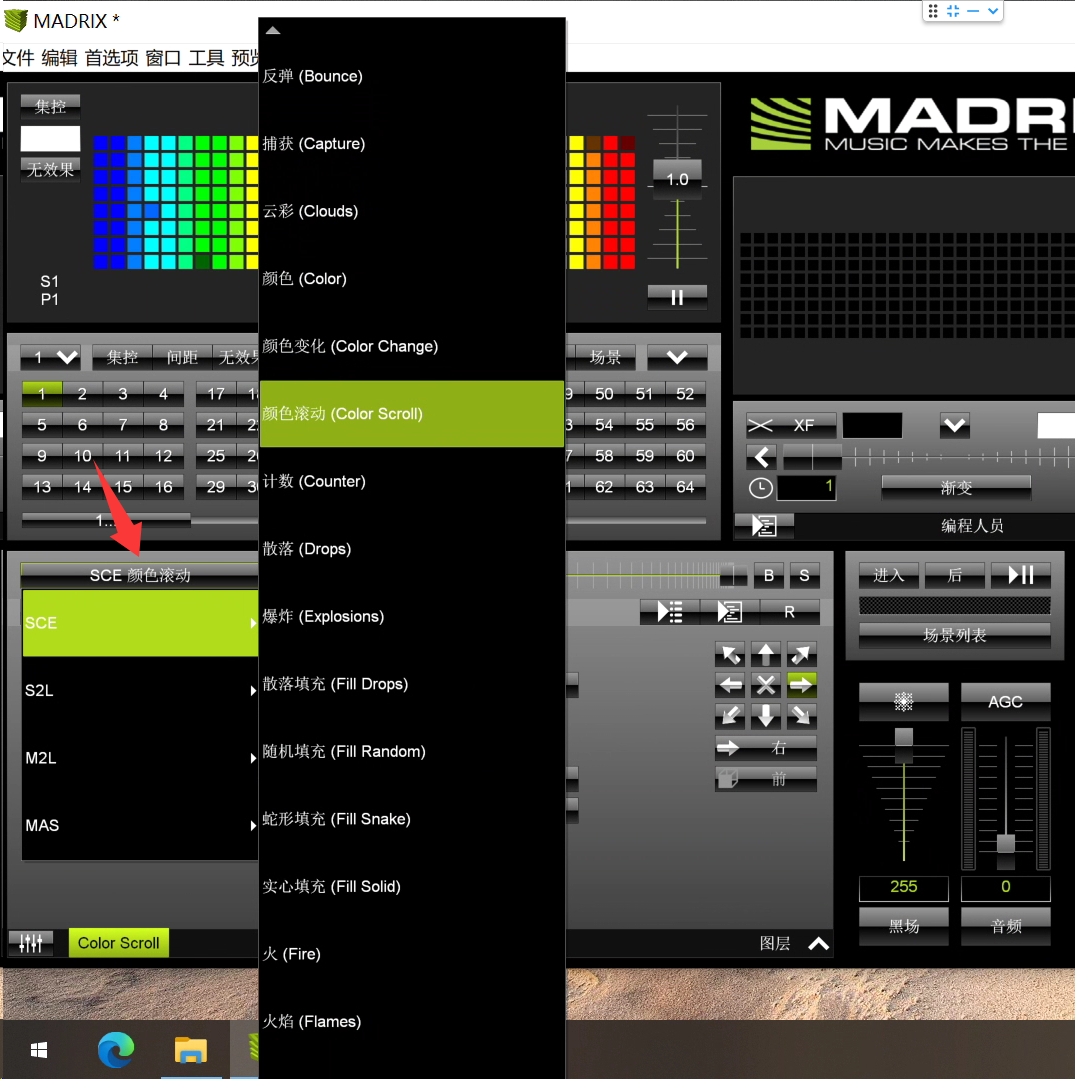This screenshot has width=1075, height=1079.
Task: Click the fade left arrow icon
Action: tap(761, 456)
